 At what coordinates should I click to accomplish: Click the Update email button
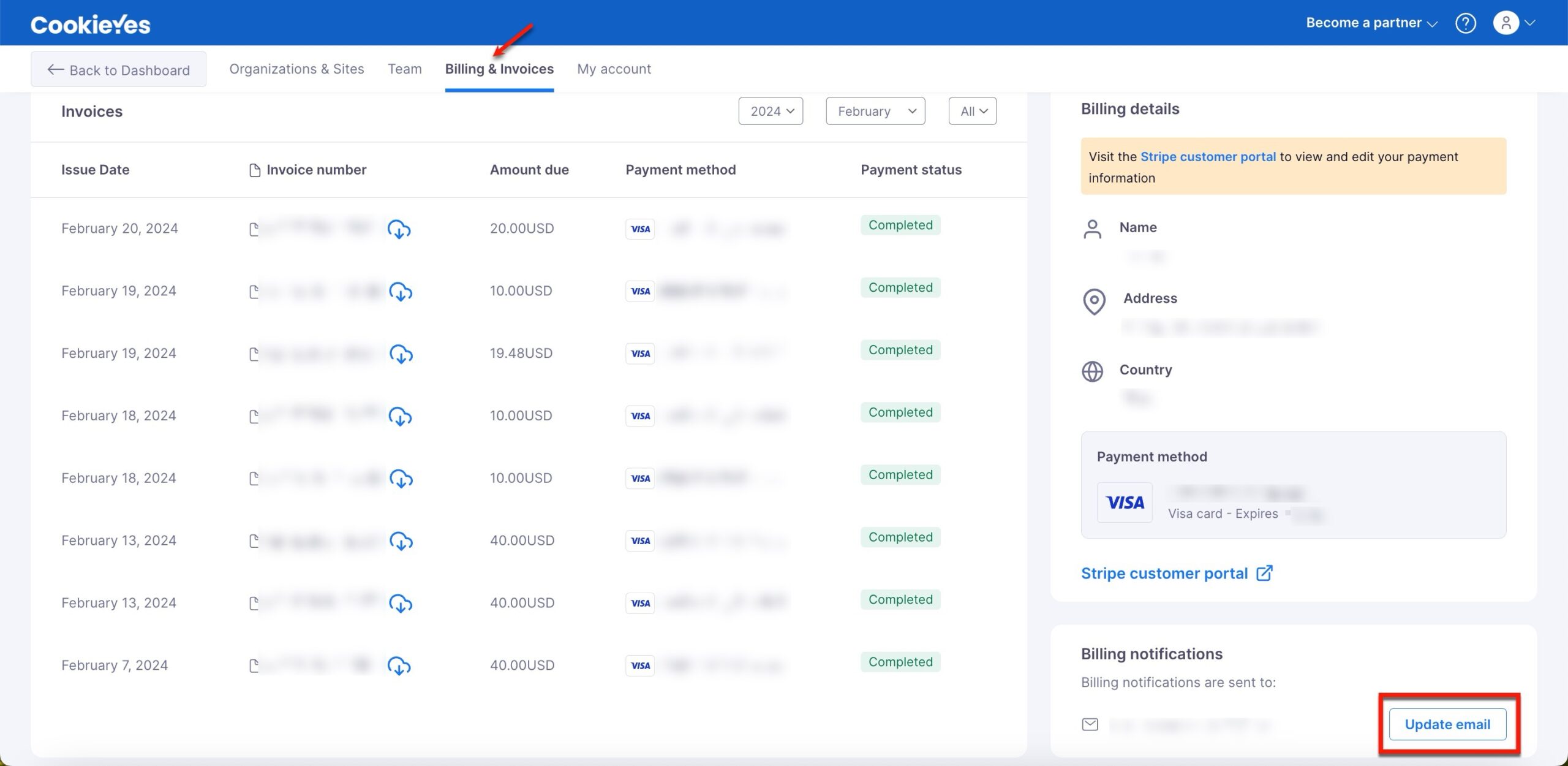tap(1447, 724)
